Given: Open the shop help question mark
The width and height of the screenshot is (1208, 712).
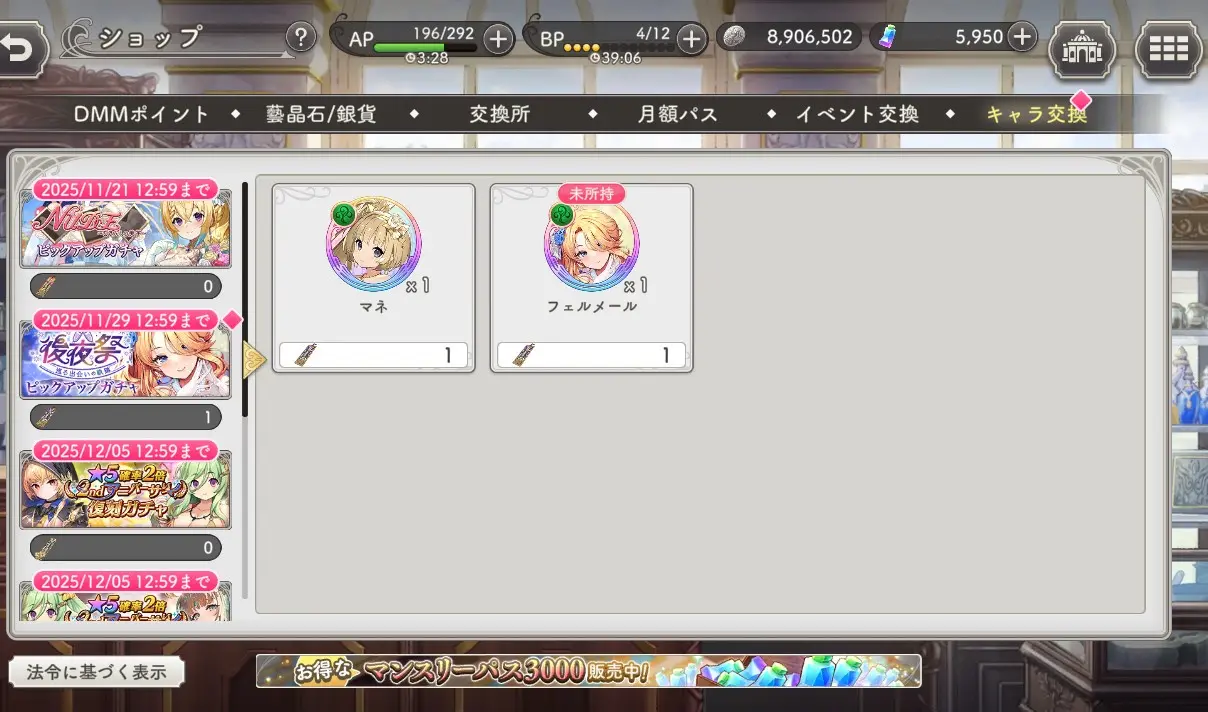Looking at the screenshot, I should (x=301, y=38).
